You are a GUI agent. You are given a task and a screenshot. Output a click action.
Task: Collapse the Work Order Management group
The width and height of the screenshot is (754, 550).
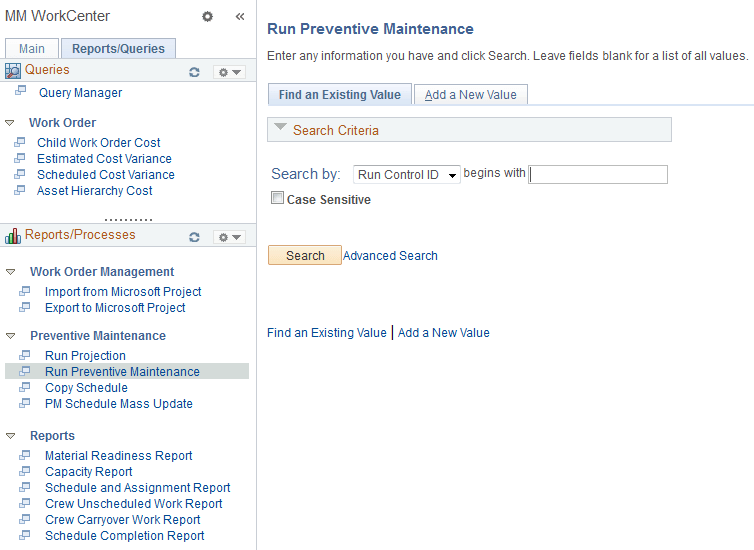[11, 272]
